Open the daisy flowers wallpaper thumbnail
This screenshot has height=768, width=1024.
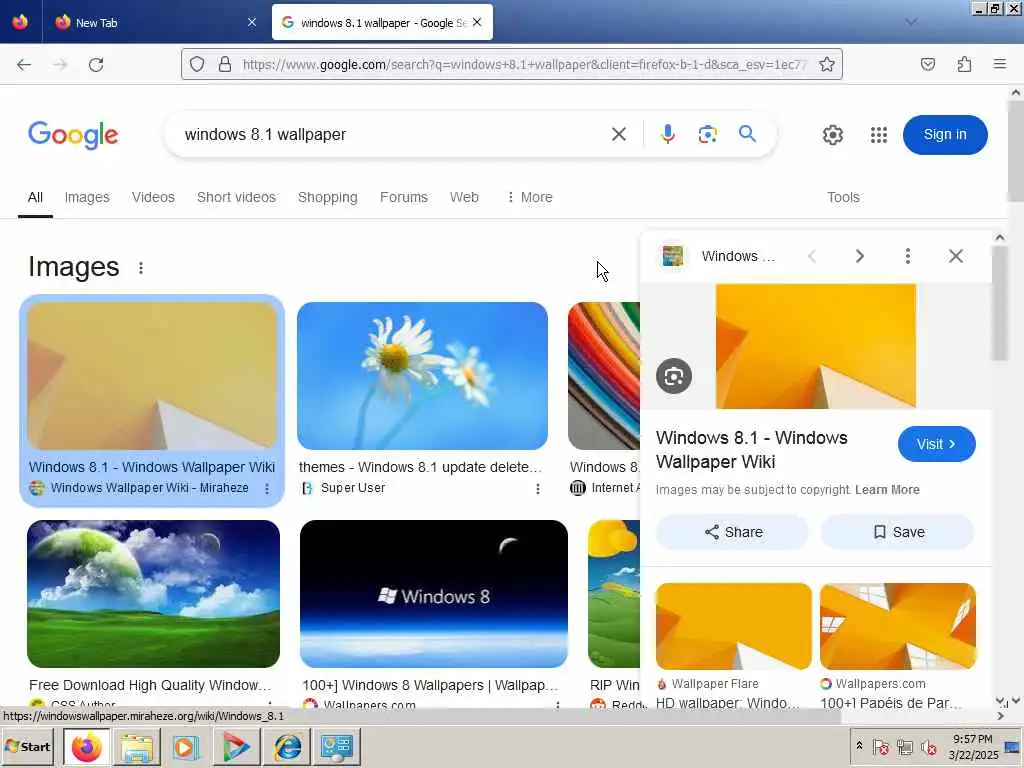click(423, 376)
